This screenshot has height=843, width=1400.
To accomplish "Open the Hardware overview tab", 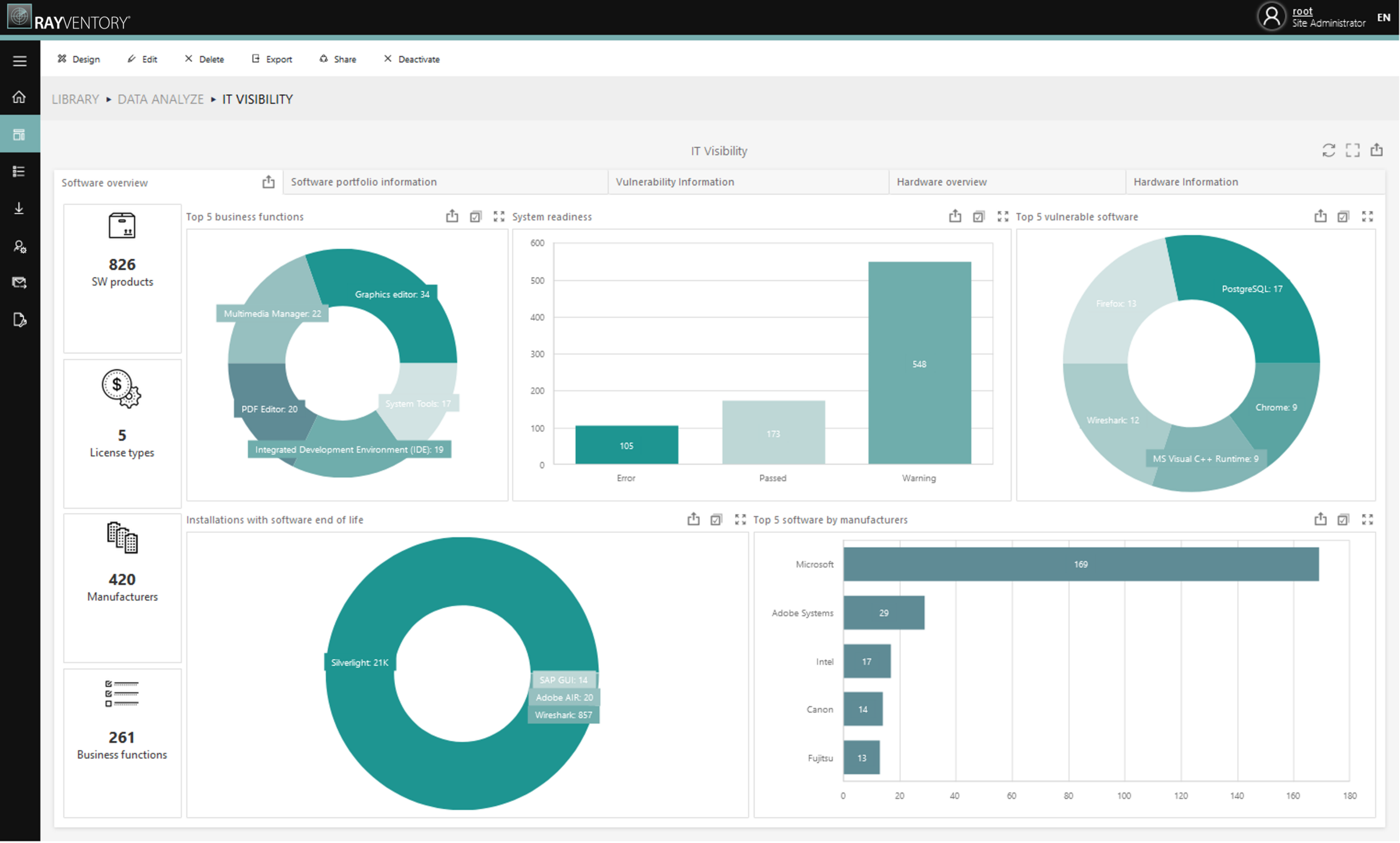I will click(941, 182).
